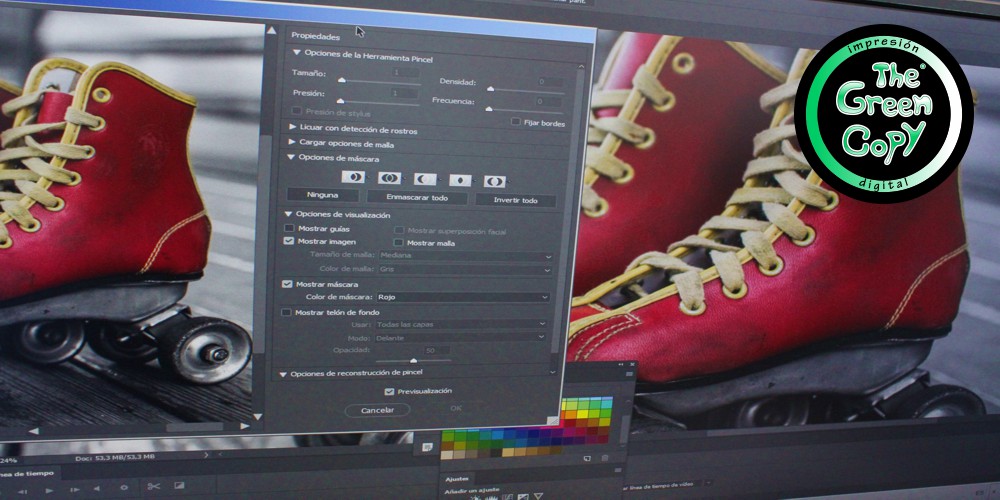Image resolution: width=1000 pixels, height=500 pixels.
Task: Open the Color de máscara dropdown
Action: 462,297
